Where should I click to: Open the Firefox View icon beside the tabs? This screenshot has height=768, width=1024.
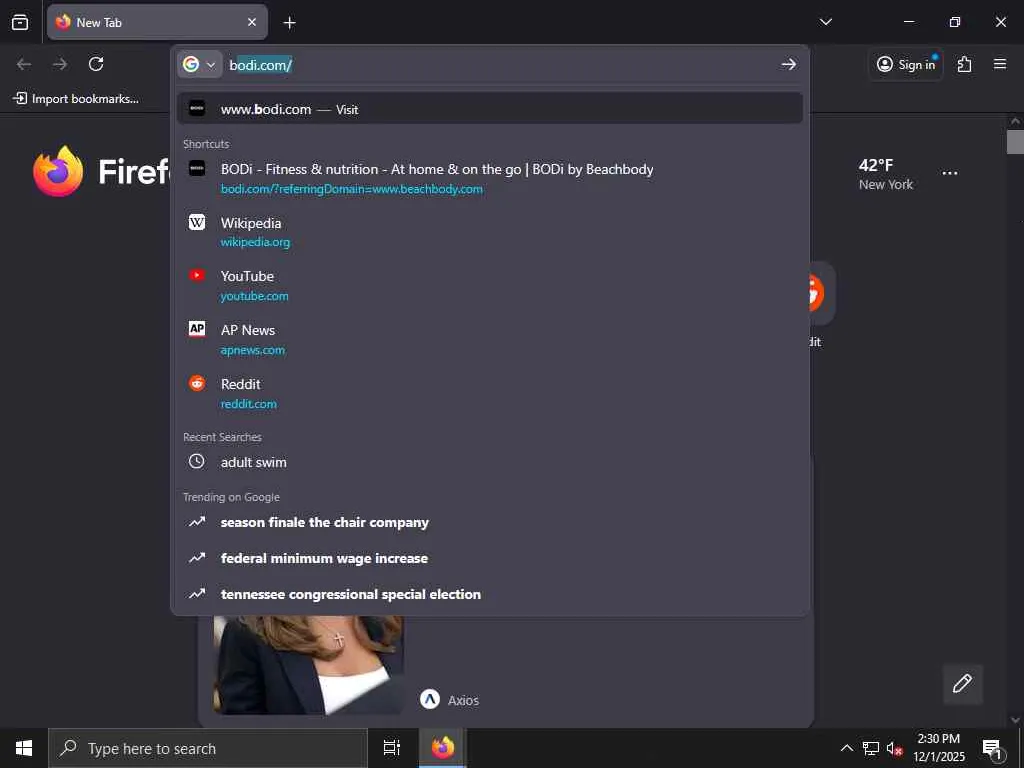20,22
